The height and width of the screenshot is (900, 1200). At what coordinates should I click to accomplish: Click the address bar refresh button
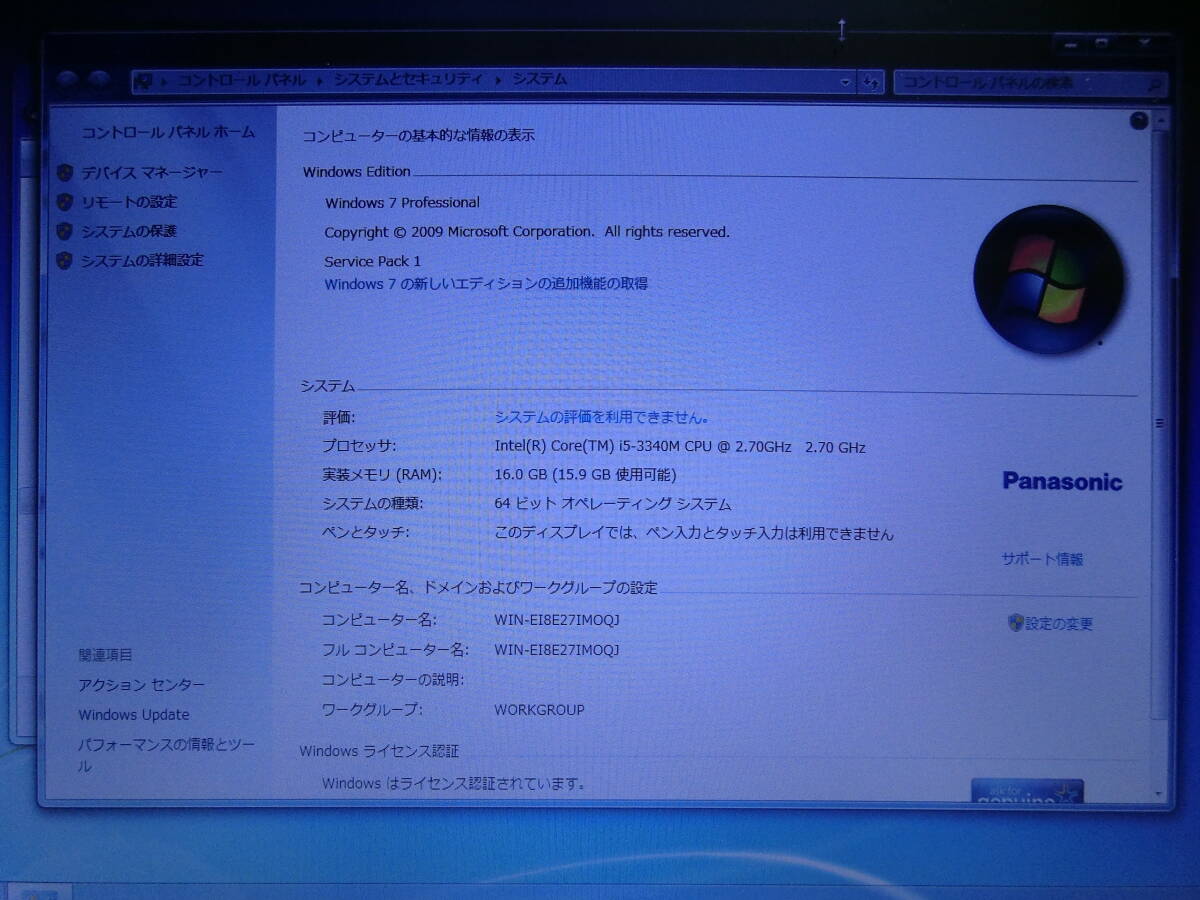871,82
